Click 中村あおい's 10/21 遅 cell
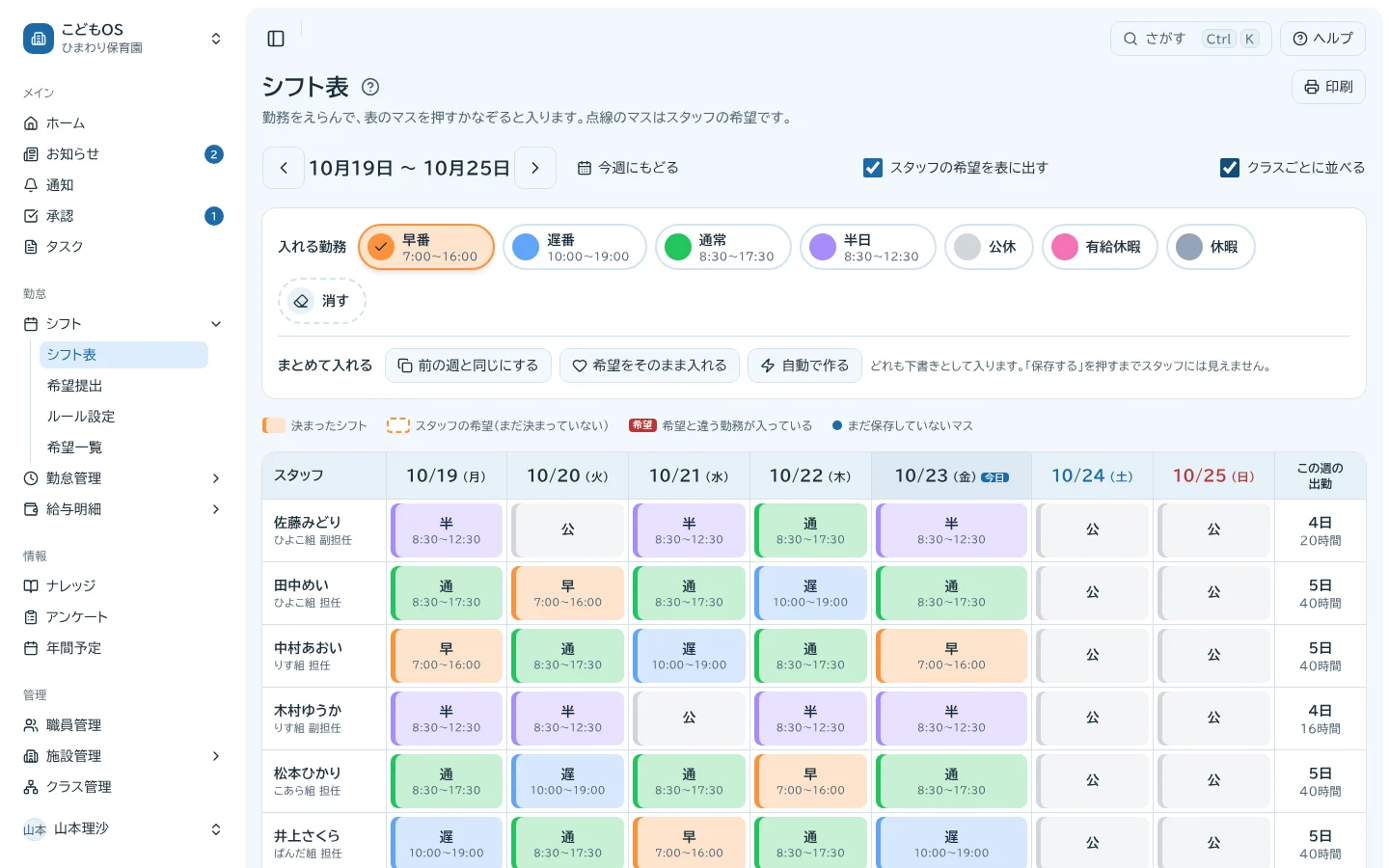This screenshot has width=1389, height=868. pos(689,656)
